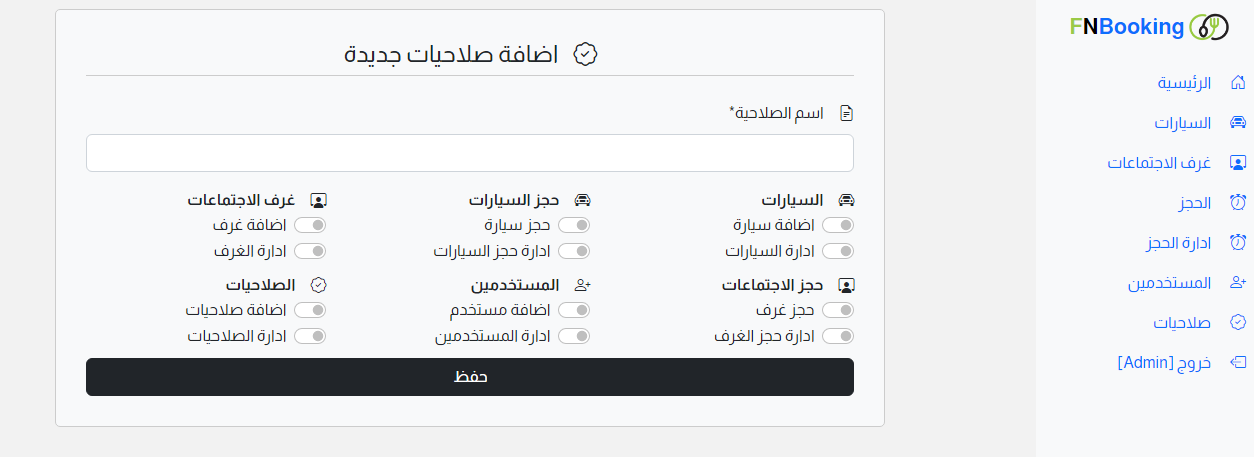The image size is (1254, 457).
Task: Switch on ادارة الصلاحيات toggle
Action: tap(310, 336)
